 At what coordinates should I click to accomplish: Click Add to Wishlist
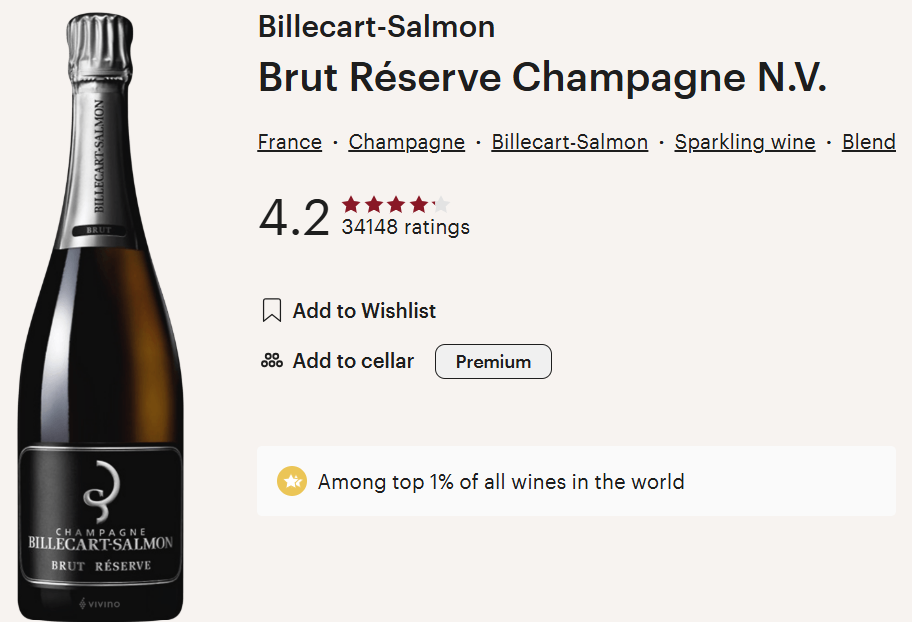pyautogui.click(x=364, y=311)
